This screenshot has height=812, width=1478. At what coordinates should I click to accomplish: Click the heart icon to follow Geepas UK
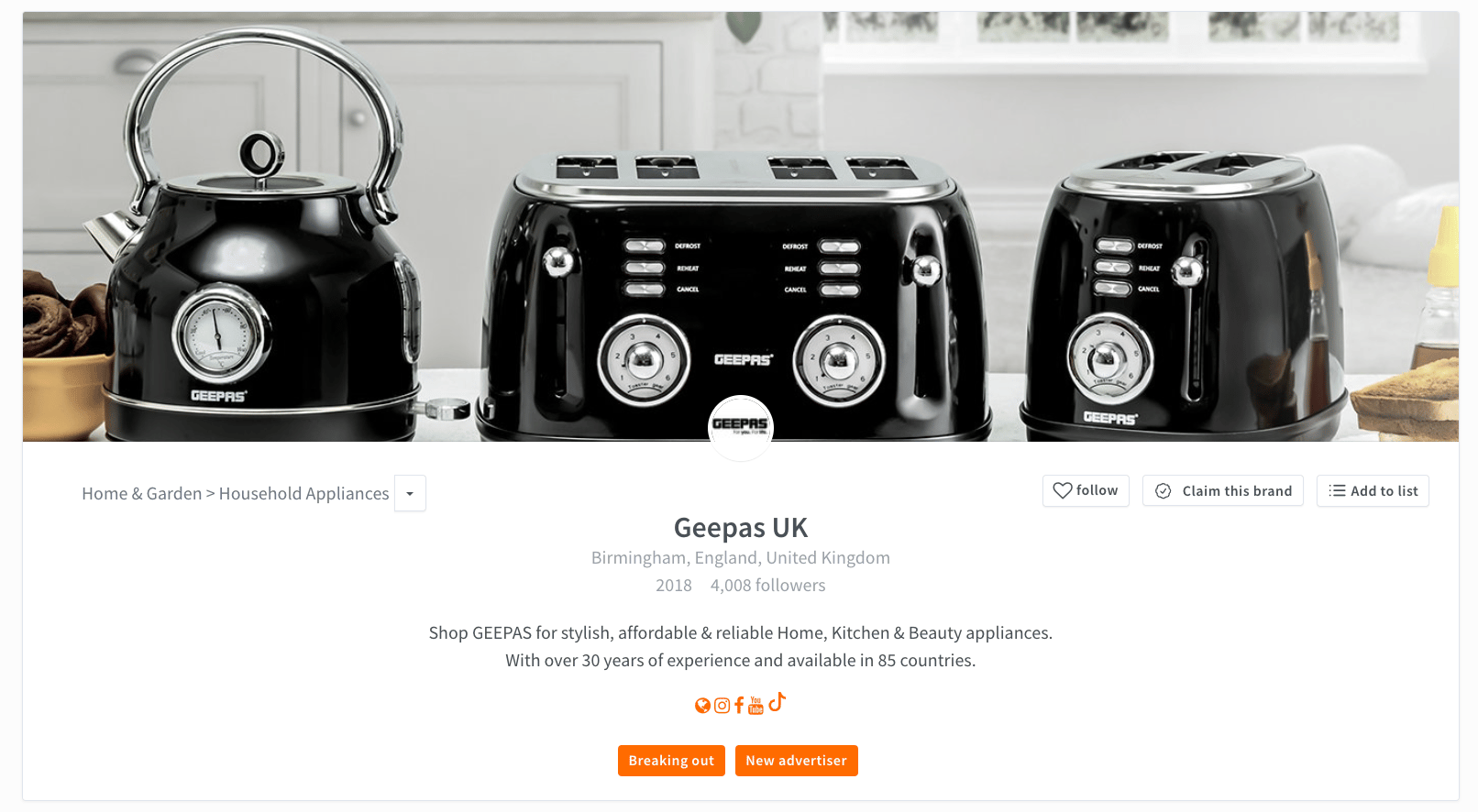tap(1063, 490)
